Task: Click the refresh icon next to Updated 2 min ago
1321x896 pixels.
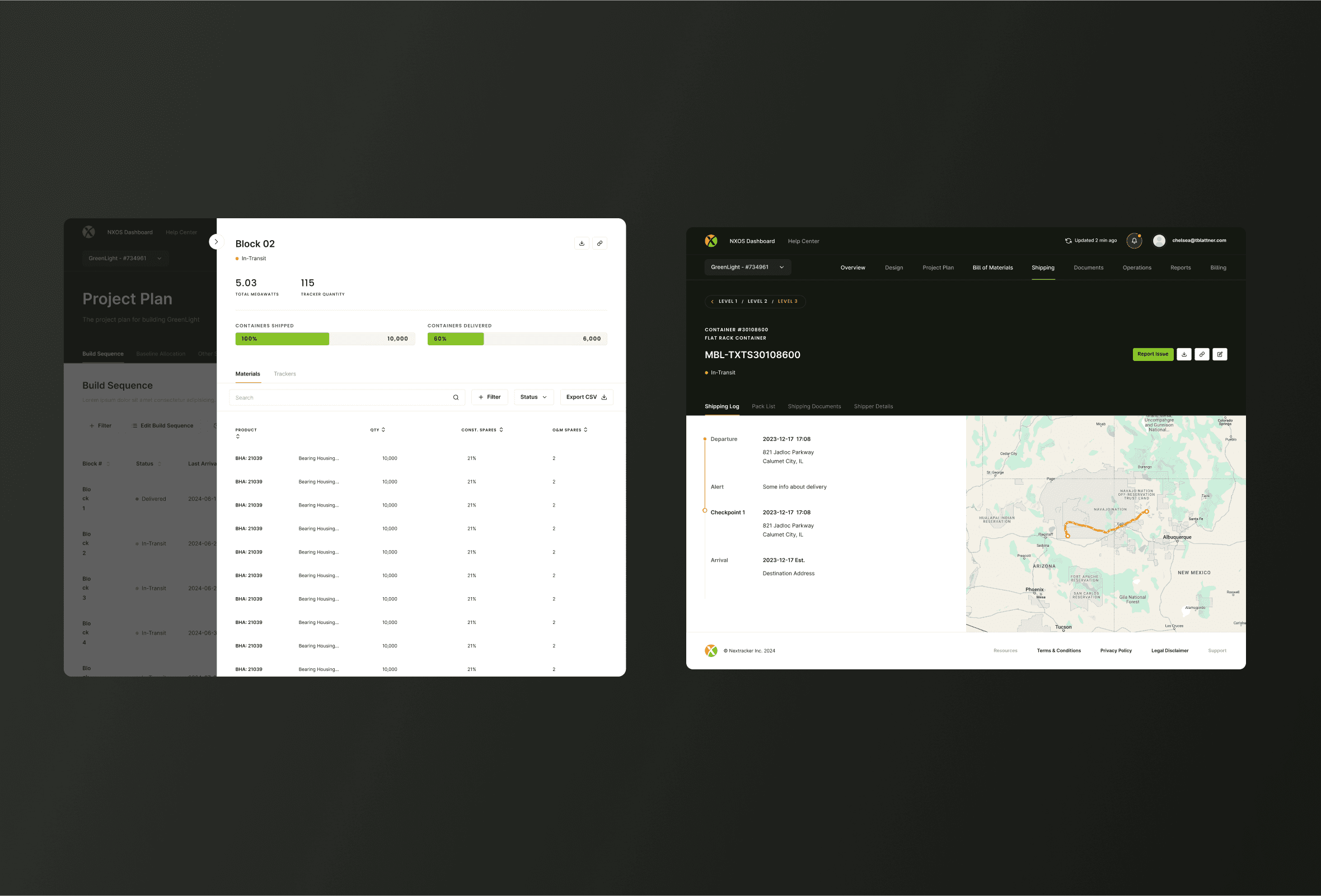Action: click(x=1068, y=241)
